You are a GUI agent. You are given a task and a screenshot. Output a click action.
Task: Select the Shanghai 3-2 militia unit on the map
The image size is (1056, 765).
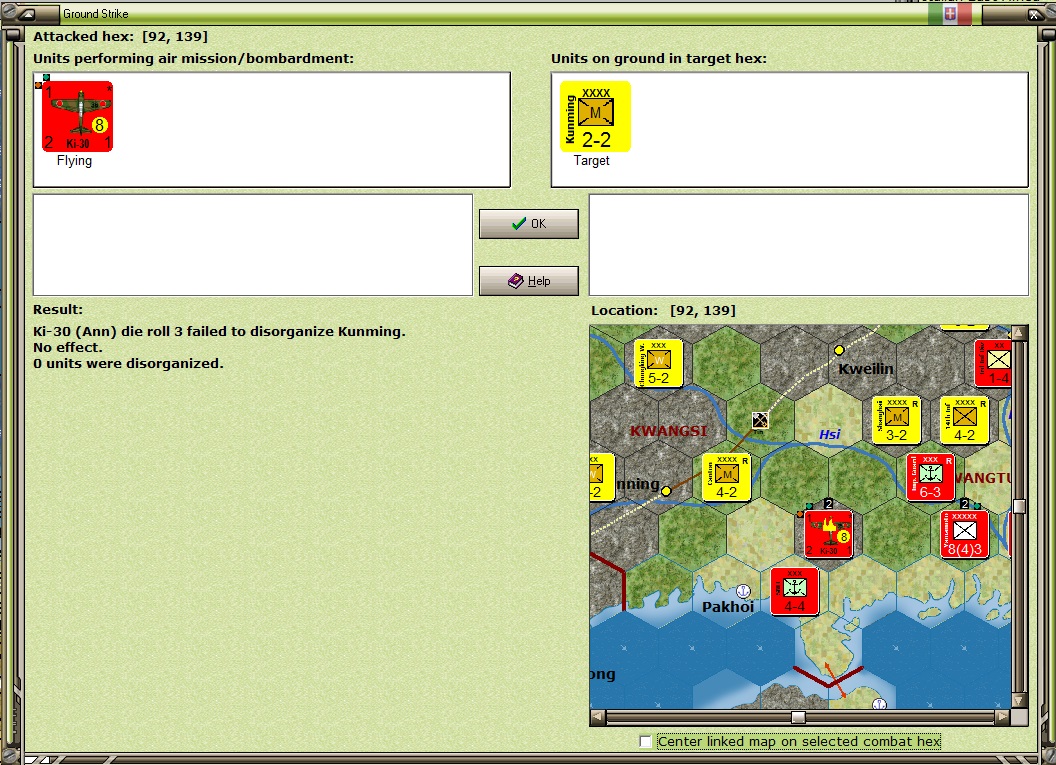(896, 421)
